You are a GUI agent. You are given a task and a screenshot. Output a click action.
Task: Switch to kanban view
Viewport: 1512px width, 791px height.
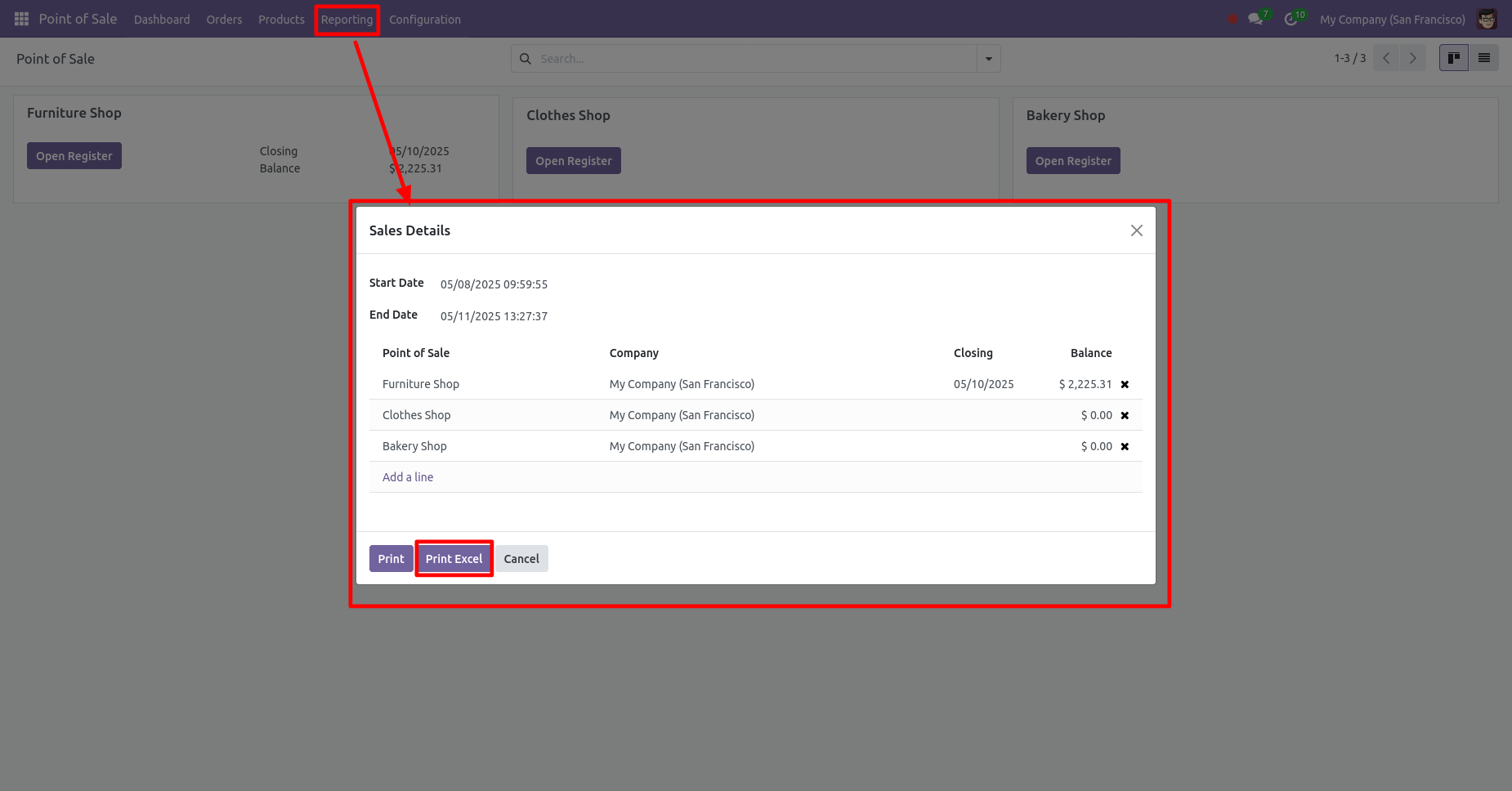pos(1454,58)
